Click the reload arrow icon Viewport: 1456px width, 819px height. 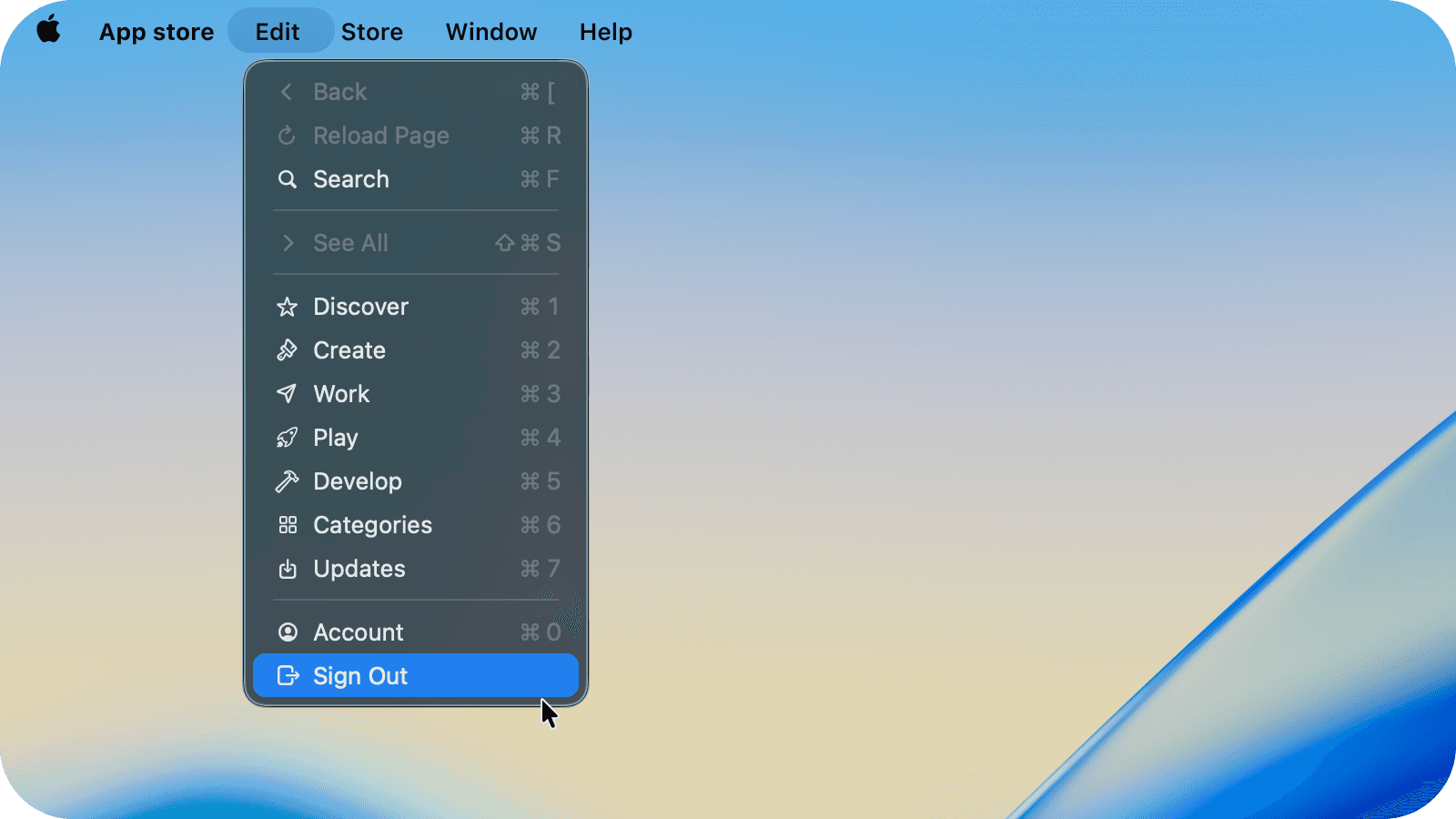click(288, 136)
